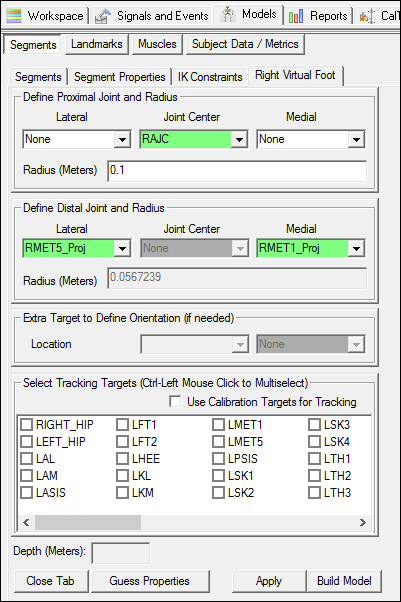The height and width of the screenshot is (602, 401).
Task: Select the LMET5 tracking target checkbox
Action: click(218, 442)
